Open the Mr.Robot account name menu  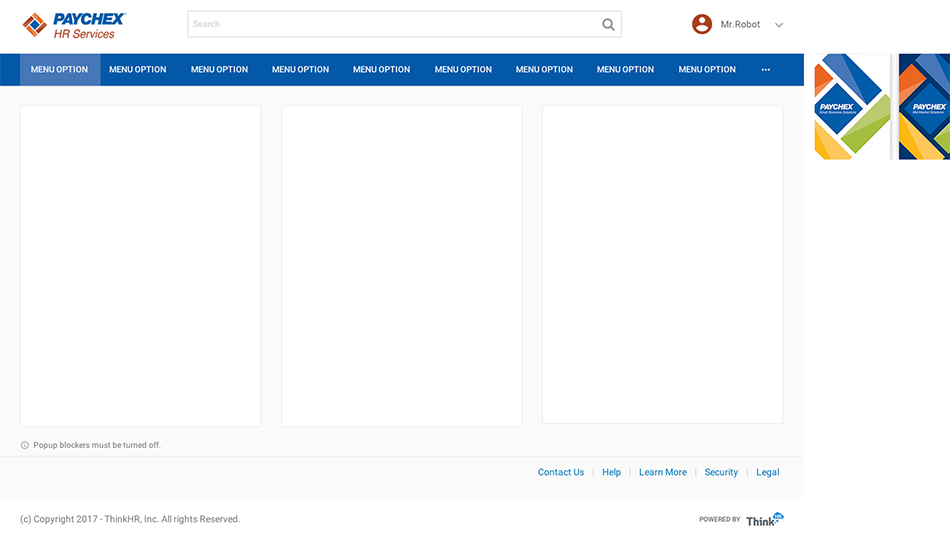pyautogui.click(x=740, y=25)
